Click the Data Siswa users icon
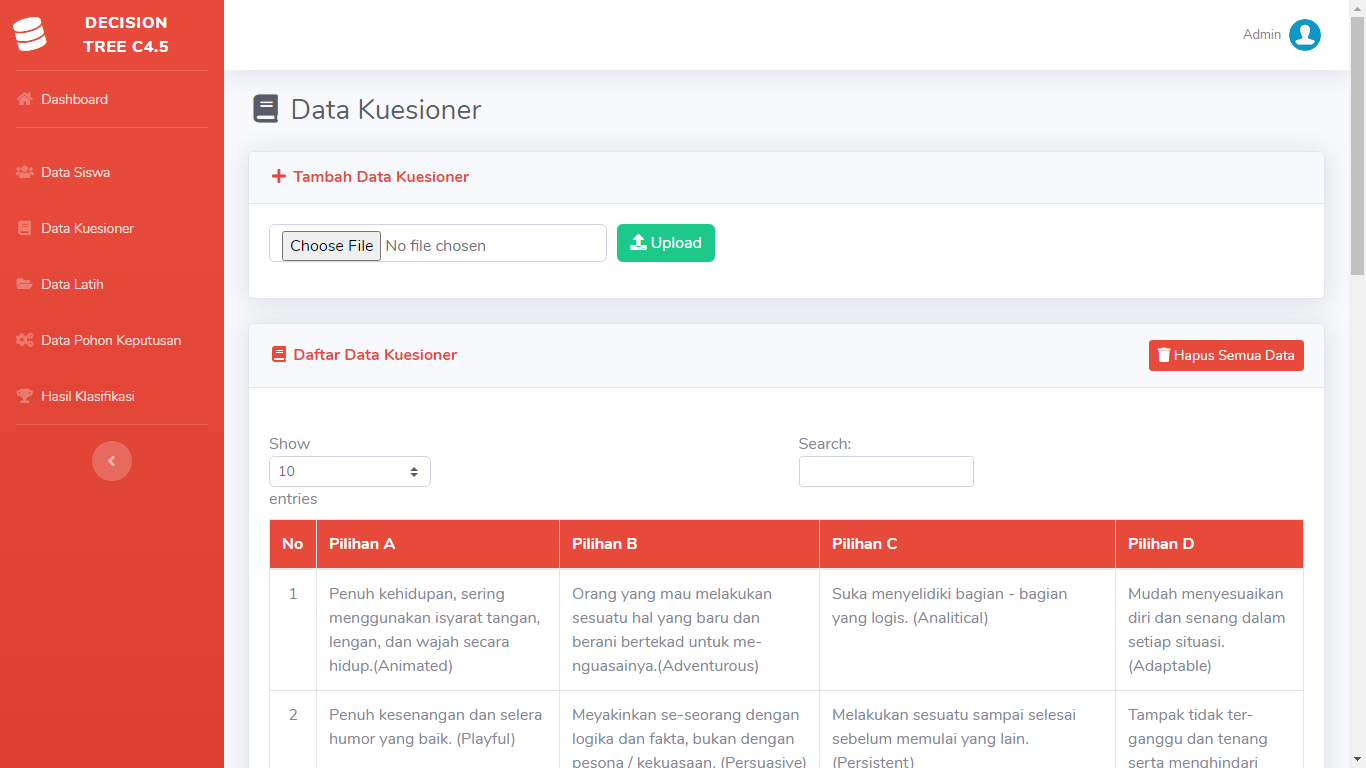The width and height of the screenshot is (1366, 768). 22,172
